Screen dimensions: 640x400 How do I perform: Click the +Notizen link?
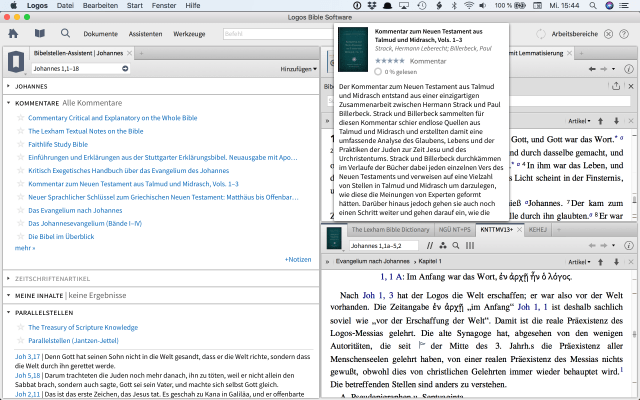[297, 259]
